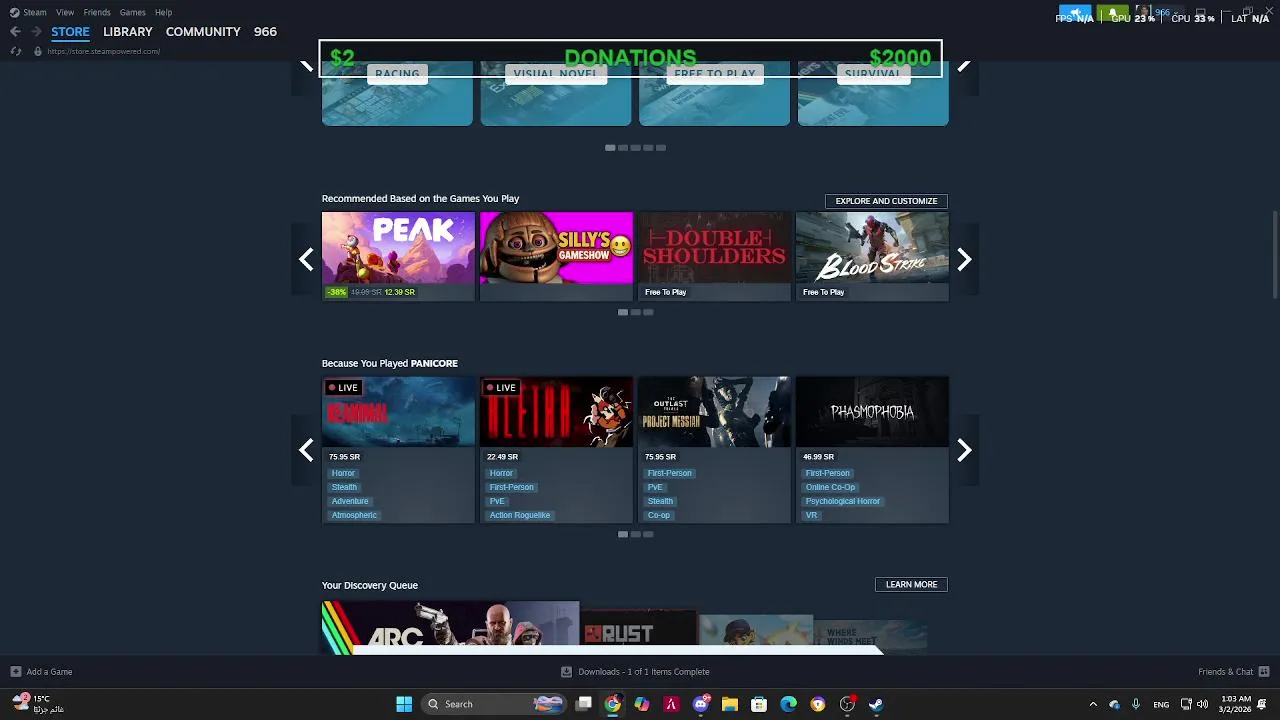
Task: Show previous recommended games with the left arrow
Action: 306,260
